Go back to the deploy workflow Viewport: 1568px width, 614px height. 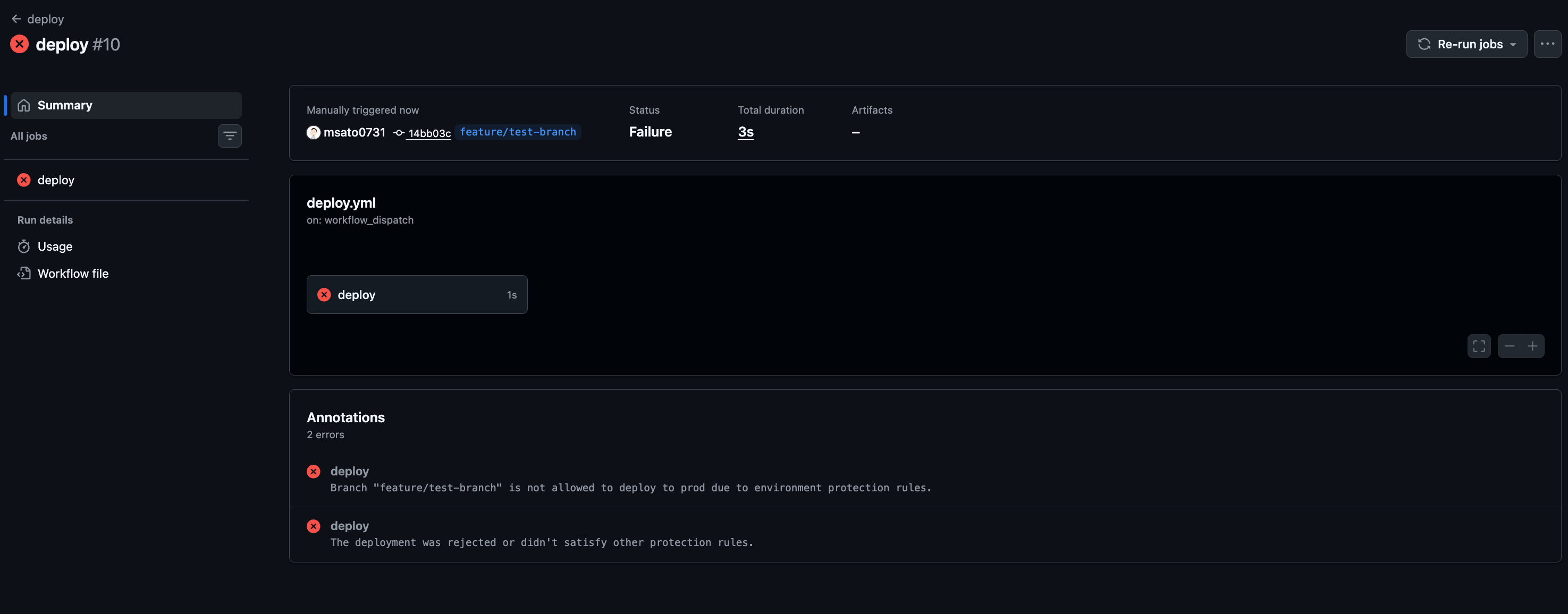click(x=38, y=19)
